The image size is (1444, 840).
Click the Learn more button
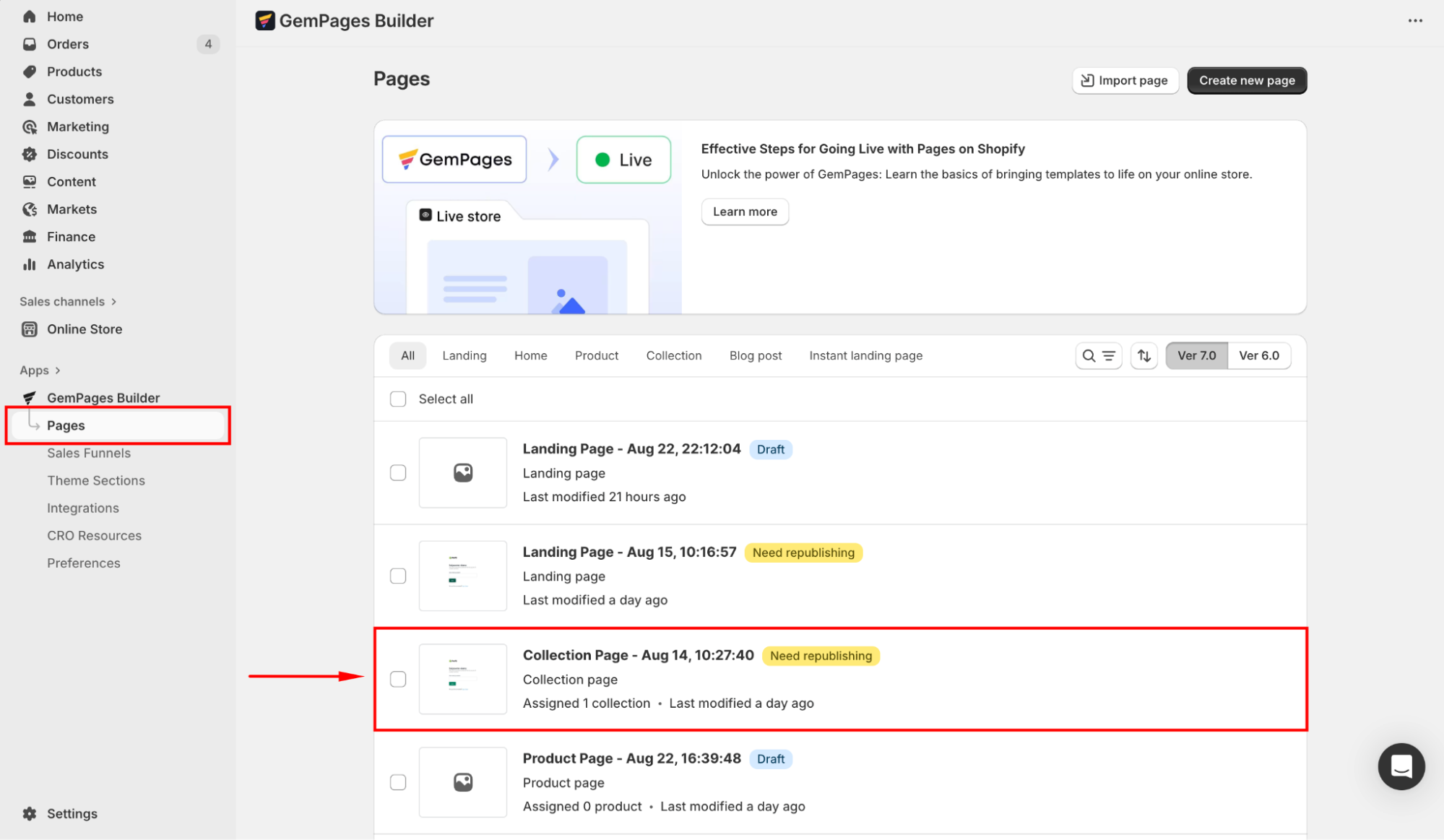point(744,212)
